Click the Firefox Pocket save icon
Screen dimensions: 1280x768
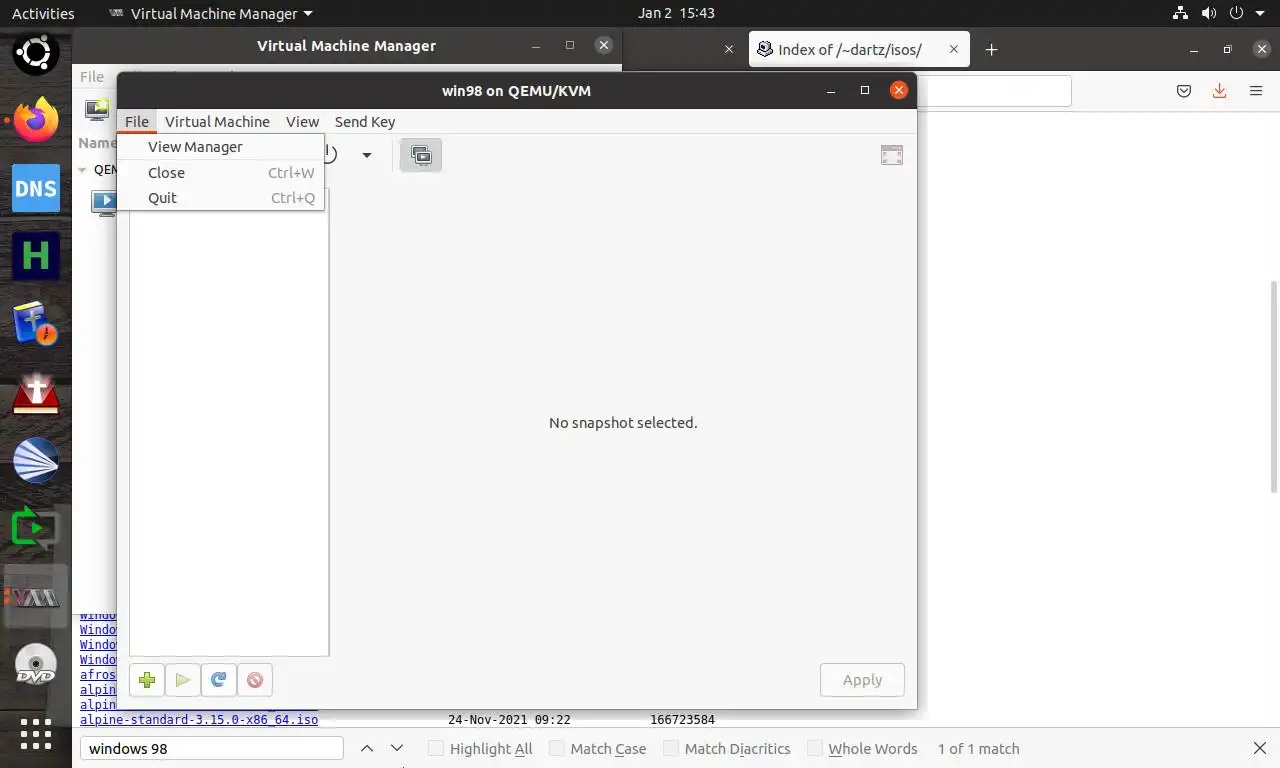(1184, 91)
